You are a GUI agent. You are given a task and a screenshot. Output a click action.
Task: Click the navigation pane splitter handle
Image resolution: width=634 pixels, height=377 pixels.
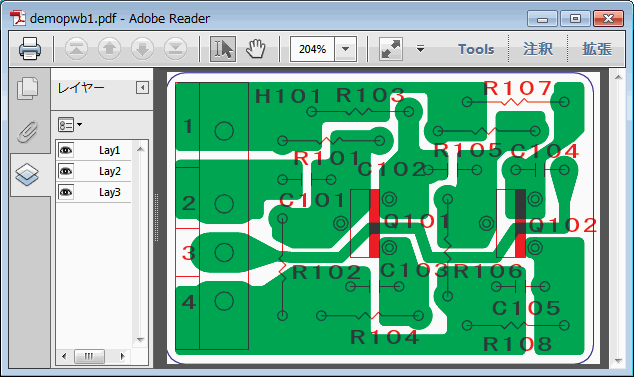[156, 218]
